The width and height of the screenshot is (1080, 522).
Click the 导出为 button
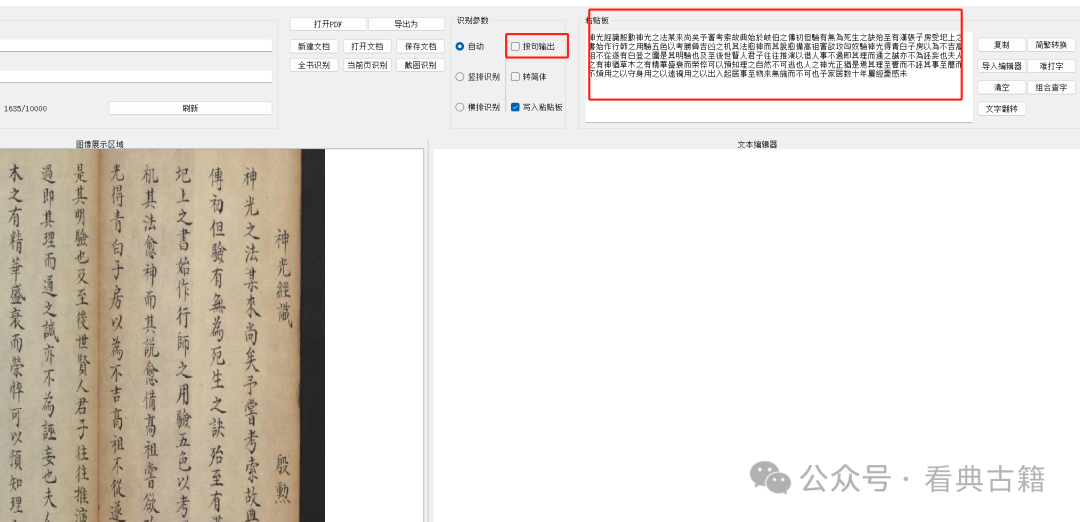click(x=406, y=24)
